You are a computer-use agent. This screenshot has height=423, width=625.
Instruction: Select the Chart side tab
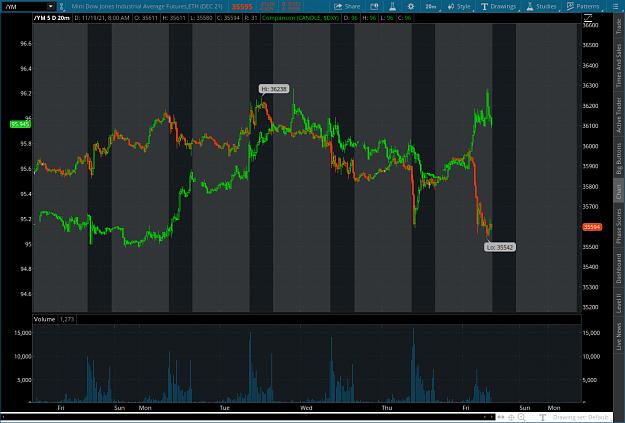619,191
